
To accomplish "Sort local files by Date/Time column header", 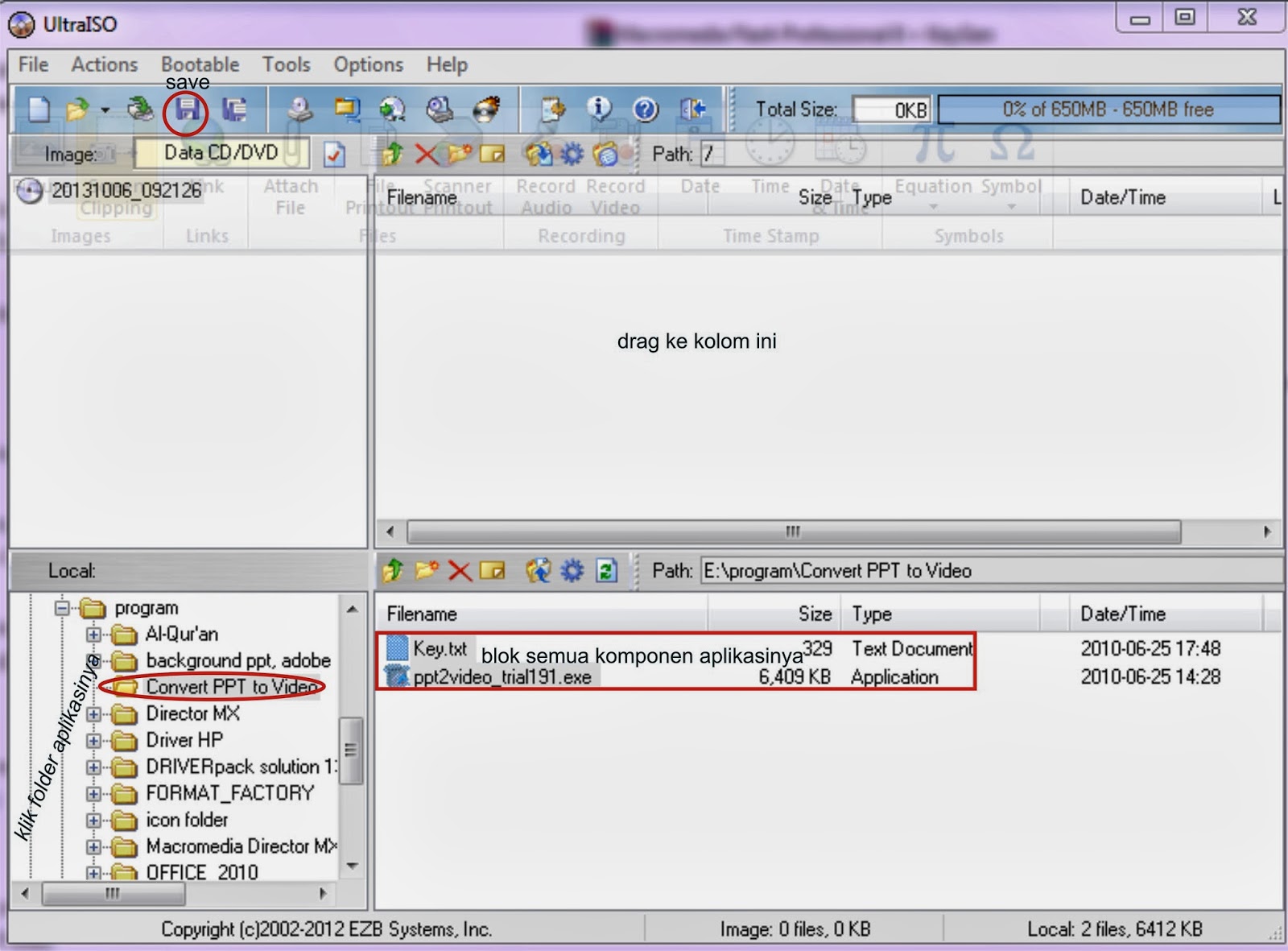I will pos(1166,614).
